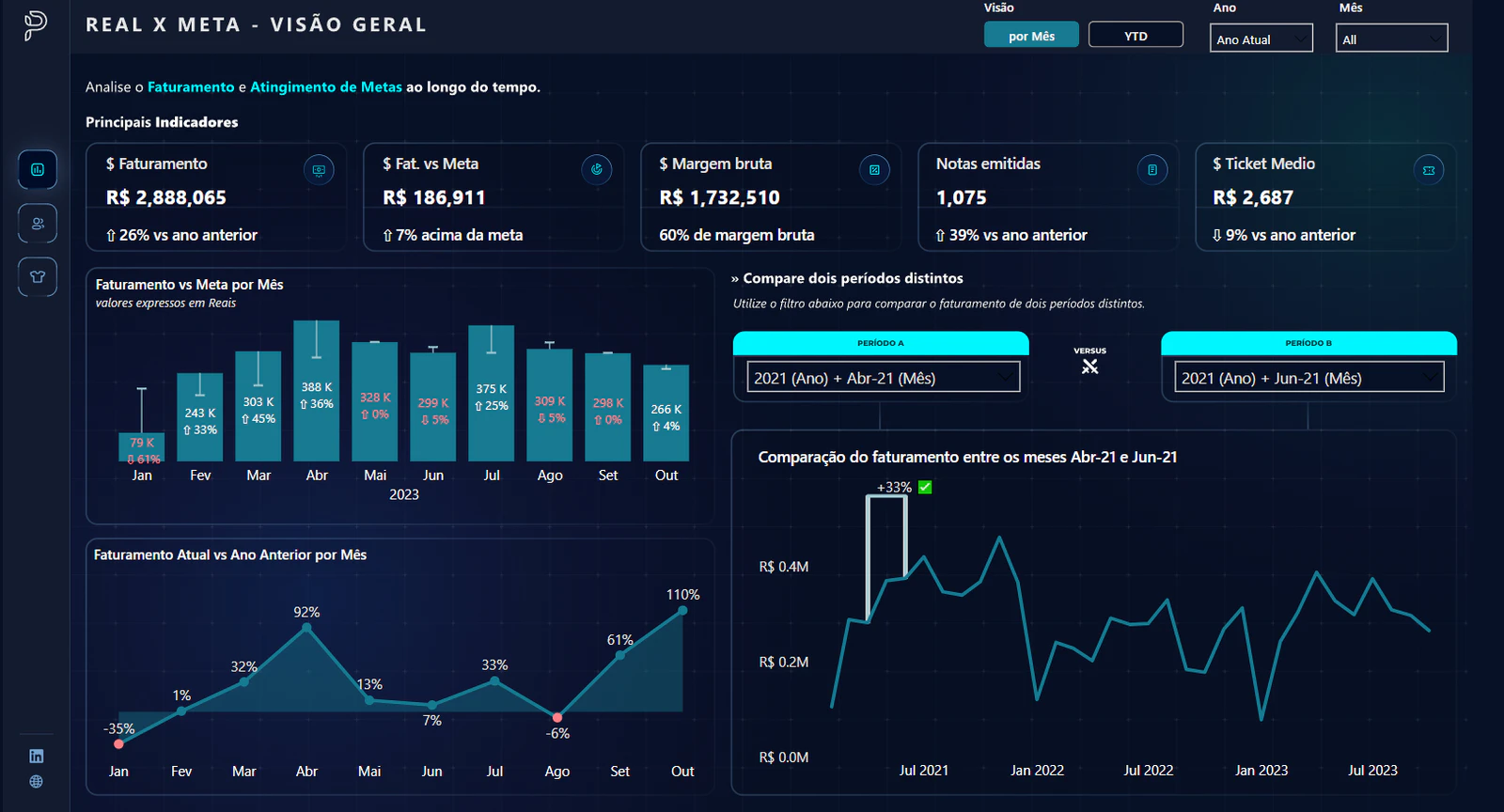Open the Período A dropdown for Abr-21

click(884, 378)
